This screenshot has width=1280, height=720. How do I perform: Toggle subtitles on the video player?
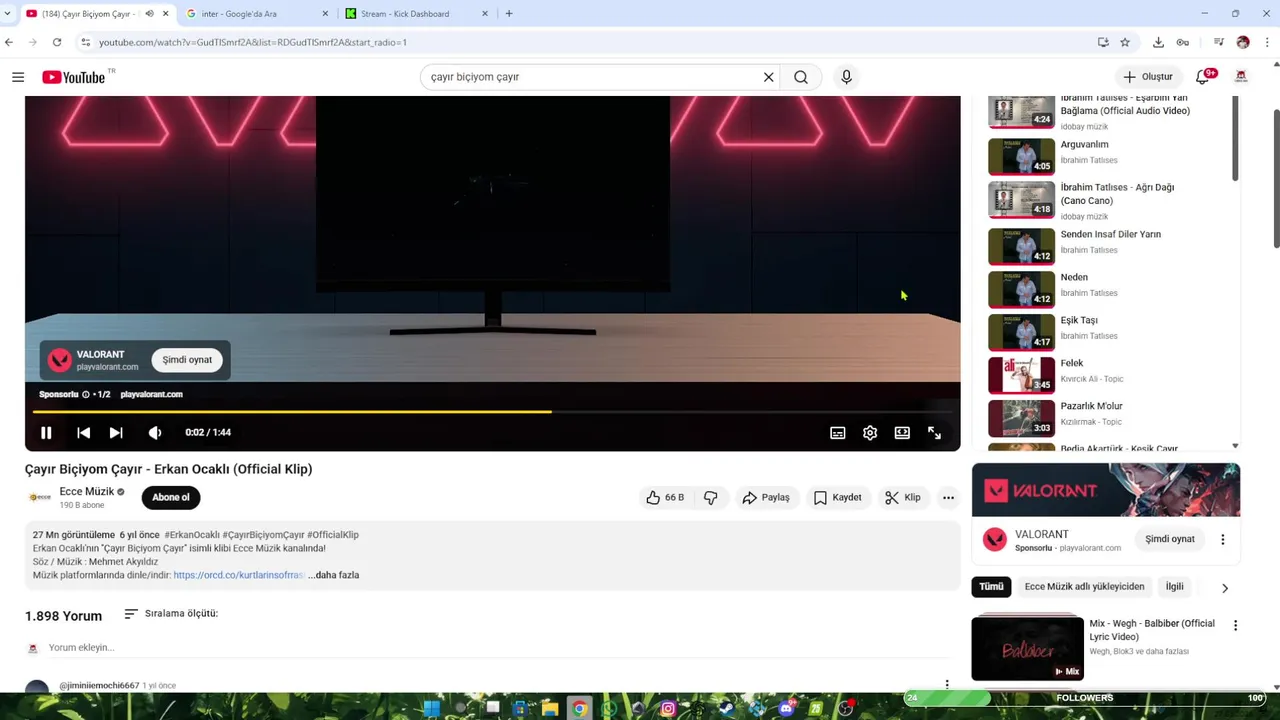coord(838,433)
